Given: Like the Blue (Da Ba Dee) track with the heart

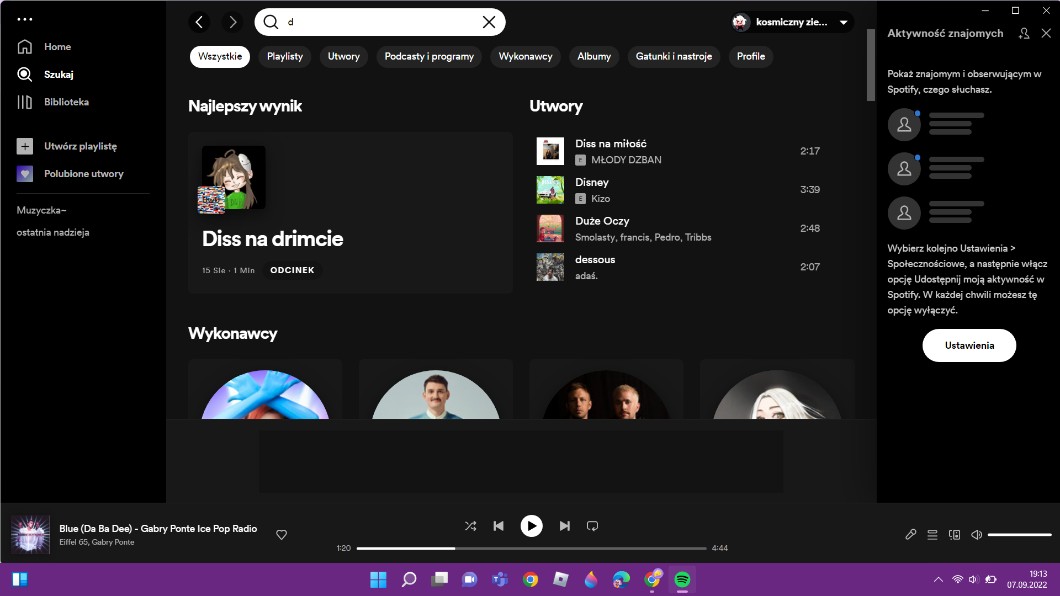Looking at the screenshot, I should point(282,535).
